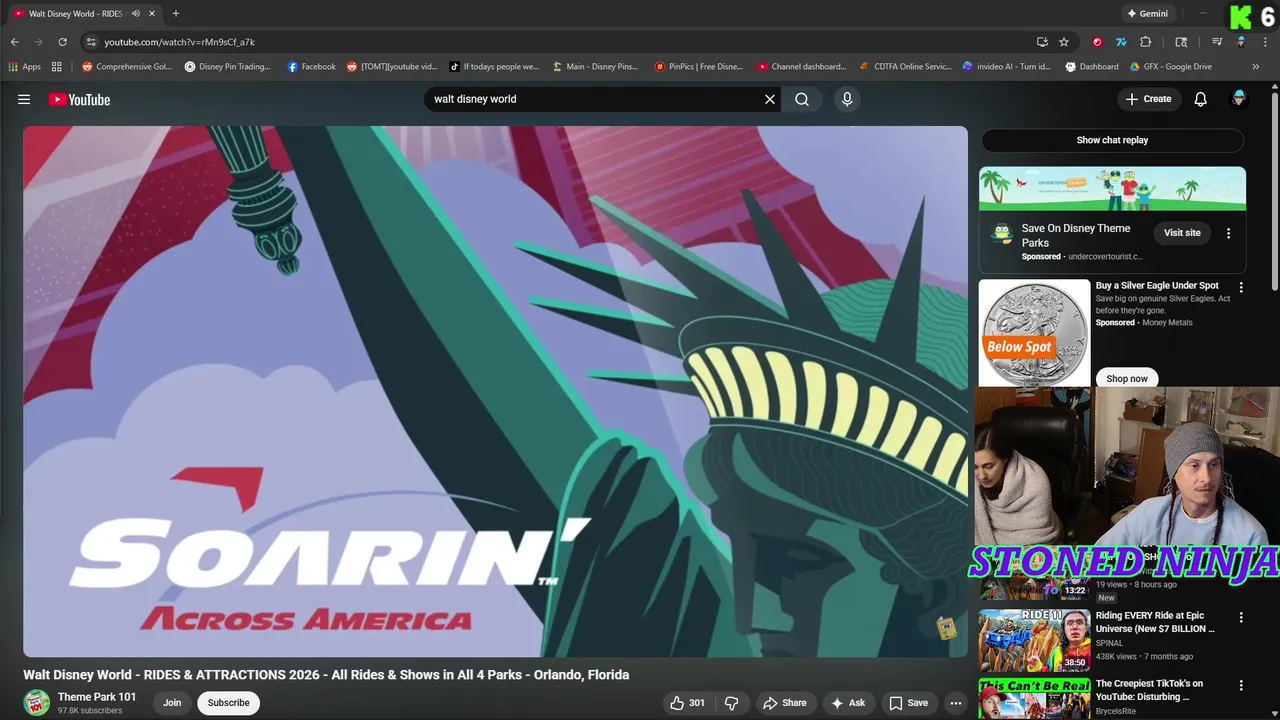Open the Chrome three-dot menu

point(1265,42)
